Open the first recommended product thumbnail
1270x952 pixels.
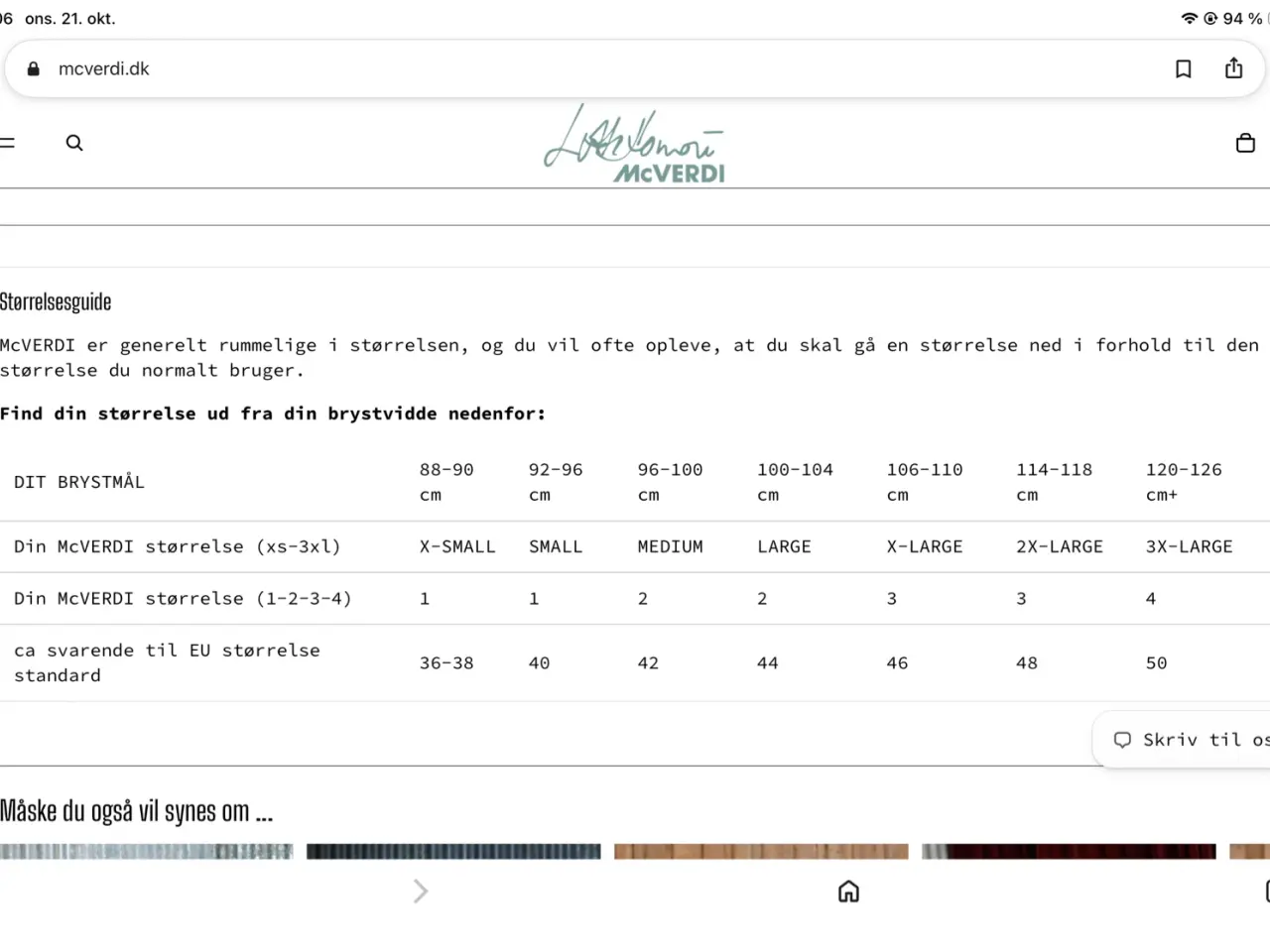(147, 851)
